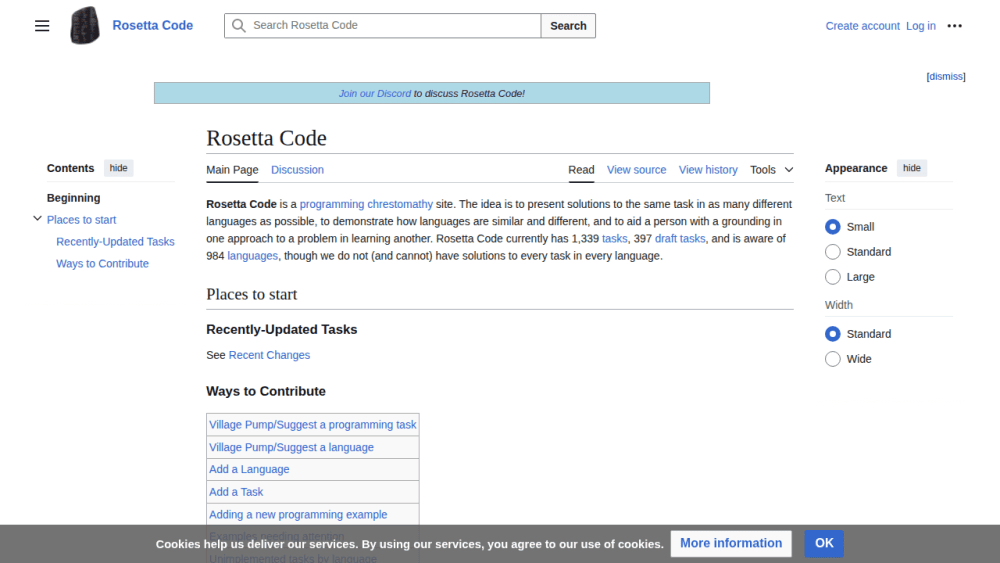
Task: Click the Rosetta Code site title
Action: 152,26
